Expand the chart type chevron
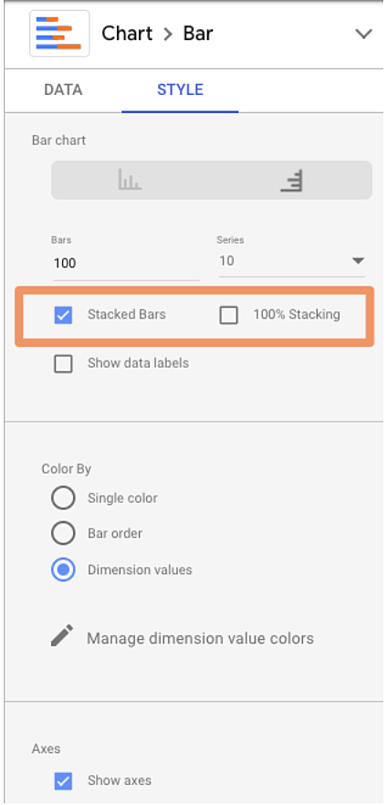The image size is (387, 805). click(364, 34)
